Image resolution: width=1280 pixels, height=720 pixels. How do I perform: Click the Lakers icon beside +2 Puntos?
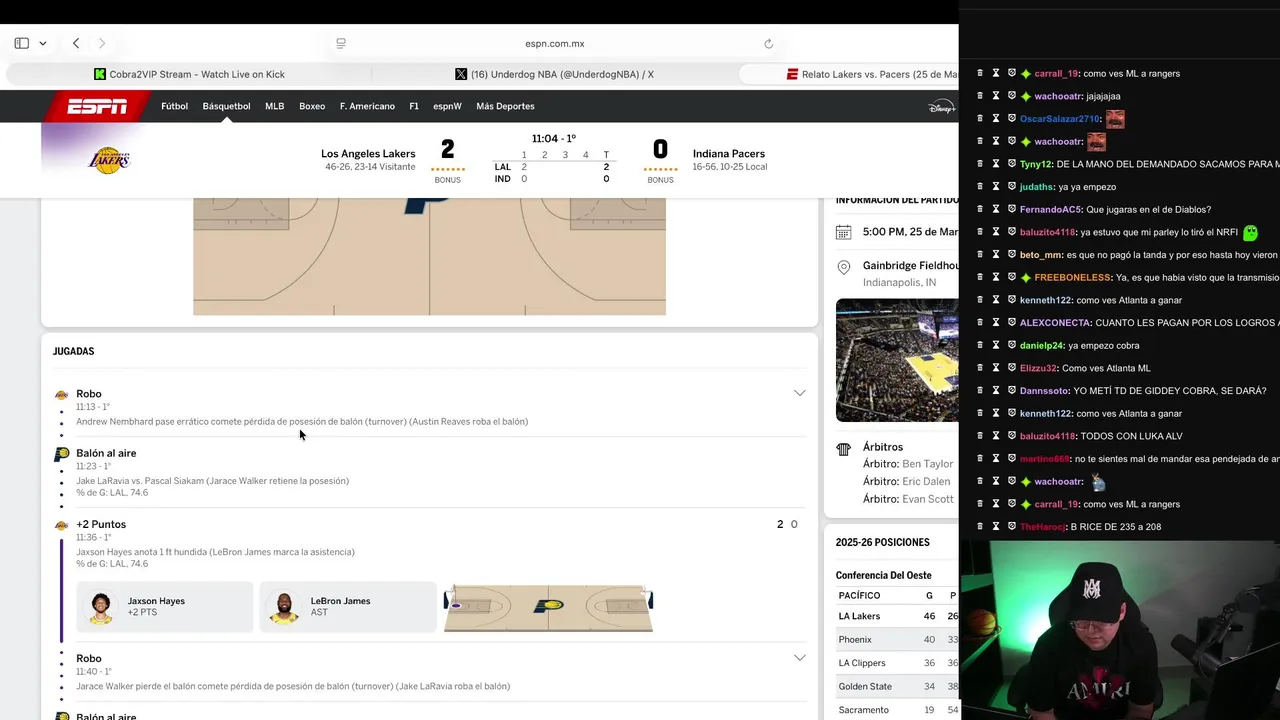pos(62,525)
